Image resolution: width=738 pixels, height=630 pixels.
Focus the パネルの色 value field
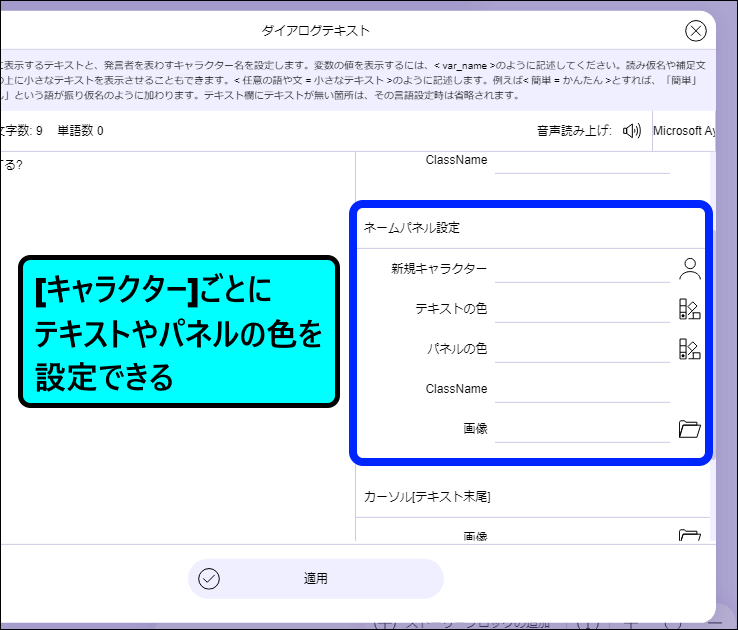[x=582, y=349]
